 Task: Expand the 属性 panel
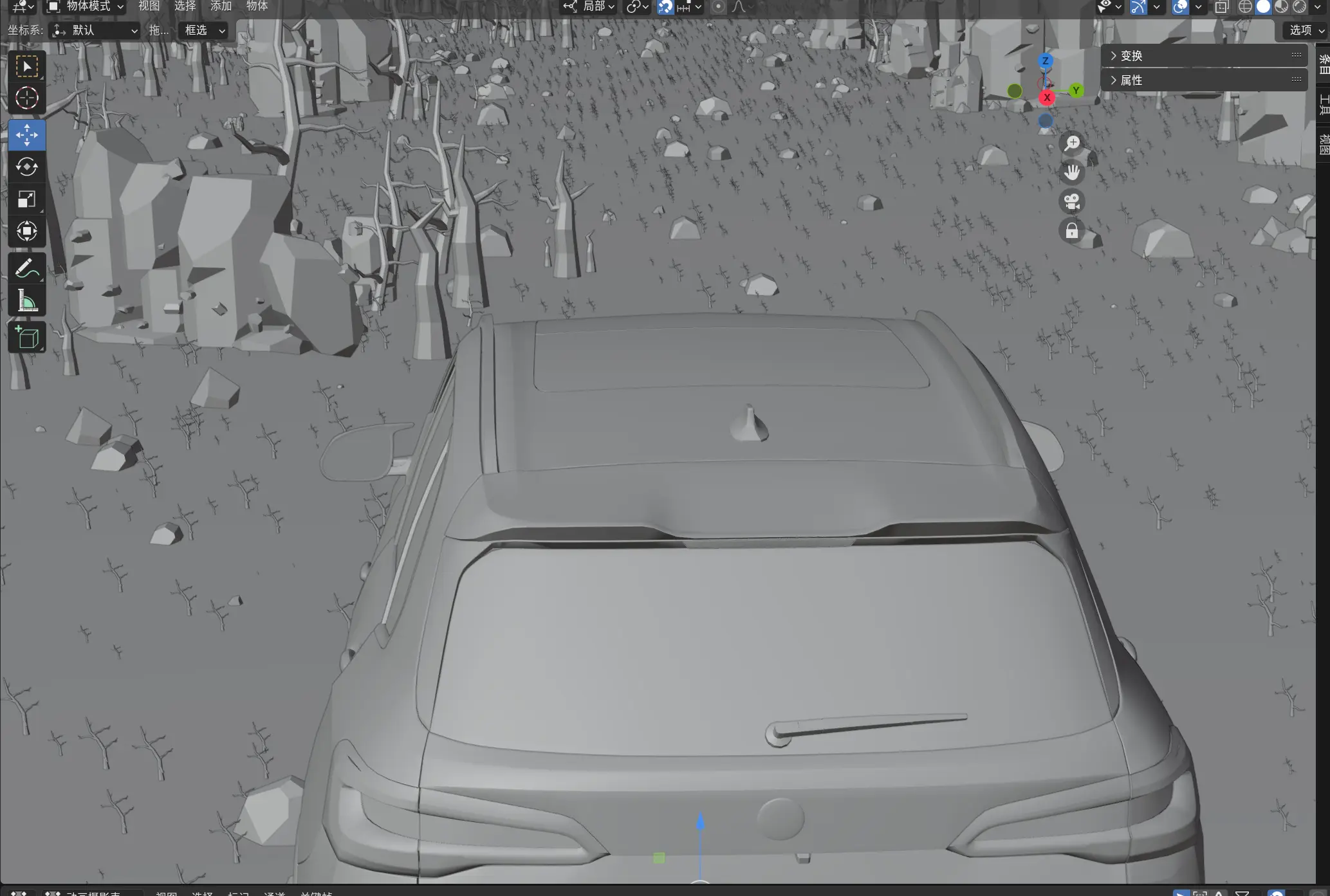pyautogui.click(x=1131, y=80)
